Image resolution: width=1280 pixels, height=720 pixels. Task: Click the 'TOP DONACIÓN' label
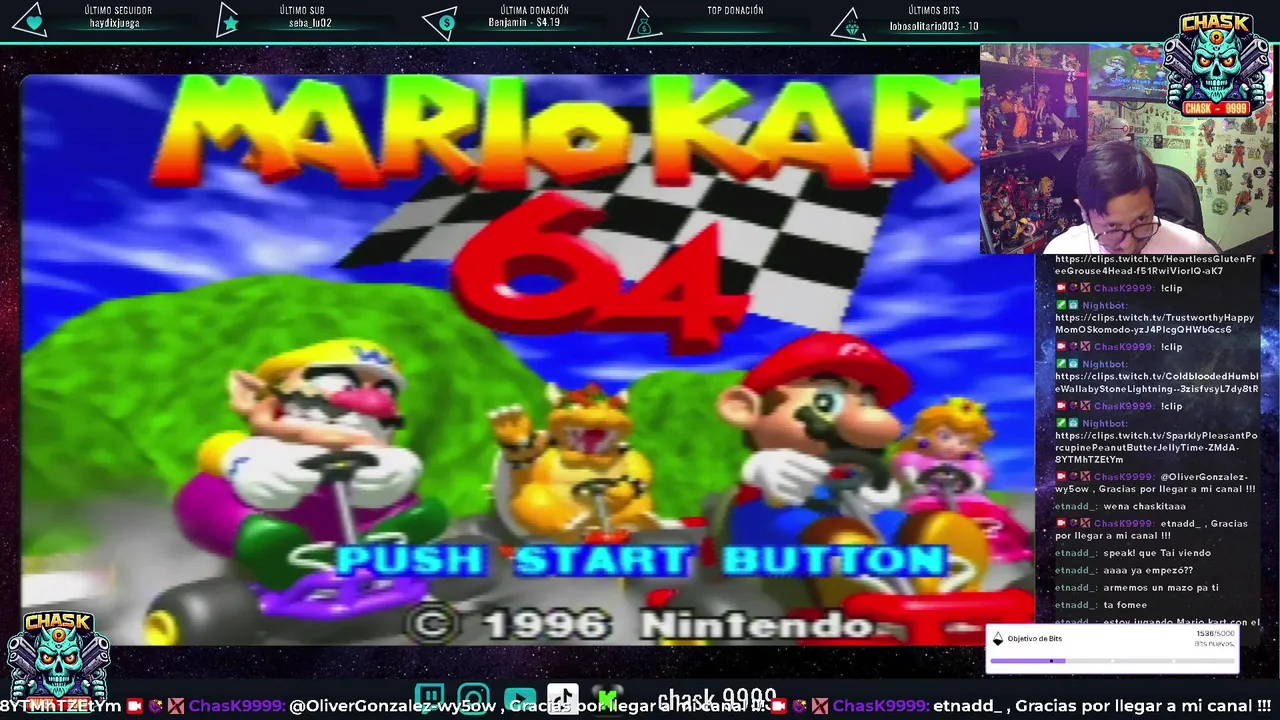coord(735,11)
